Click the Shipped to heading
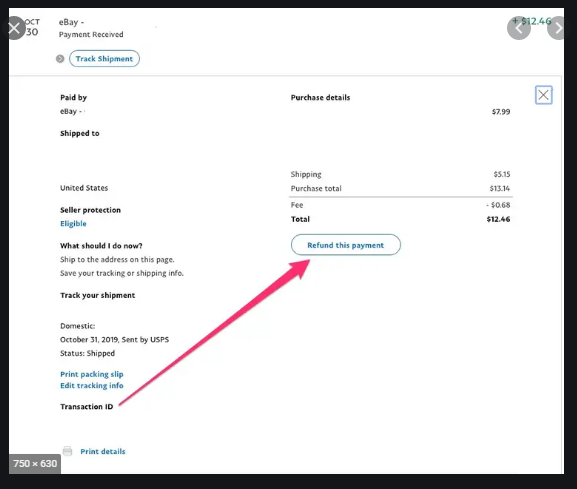577x489 pixels. 79,133
